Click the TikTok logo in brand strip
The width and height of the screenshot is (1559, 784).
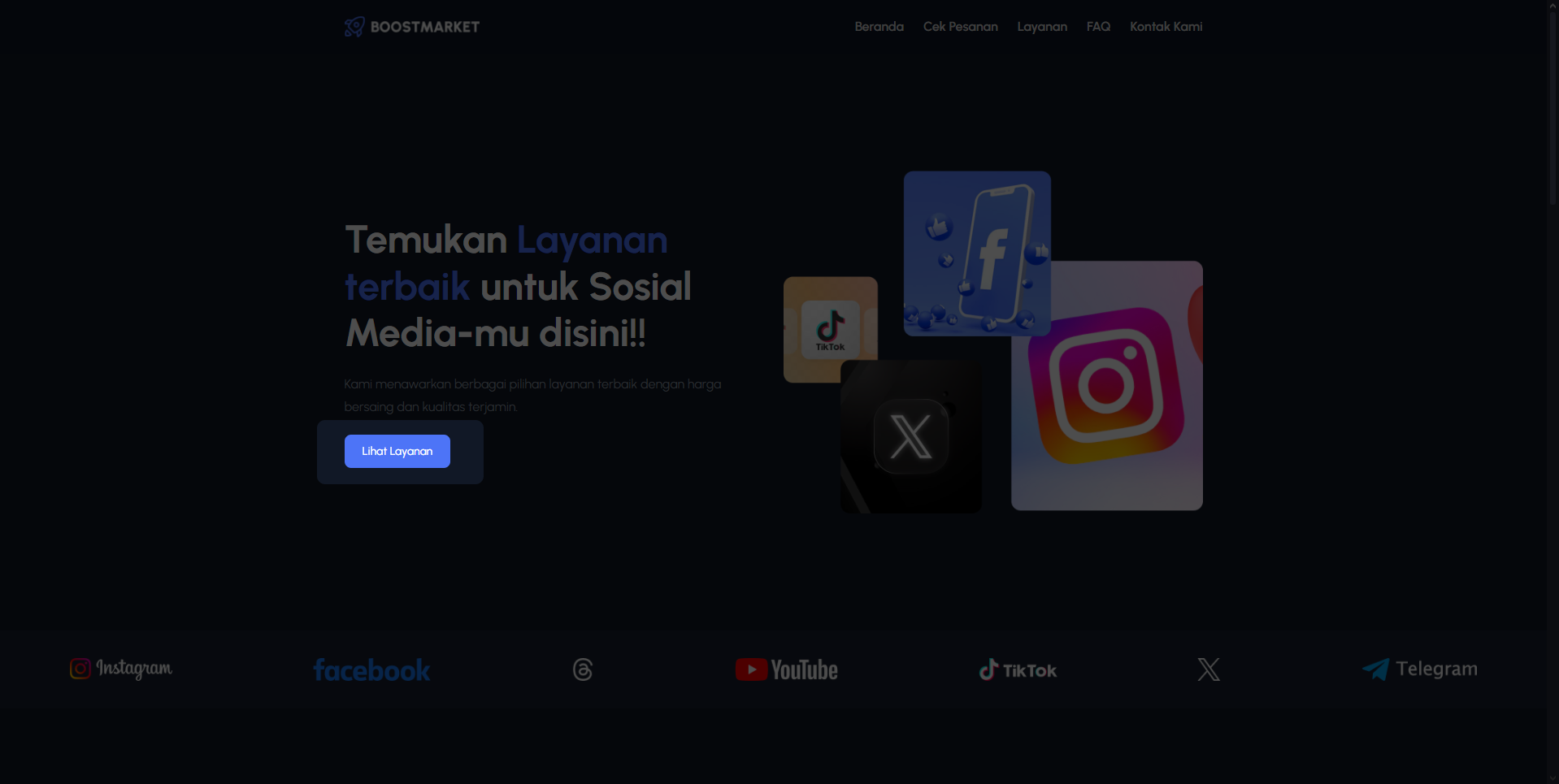pyautogui.click(x=1018, y=669)
